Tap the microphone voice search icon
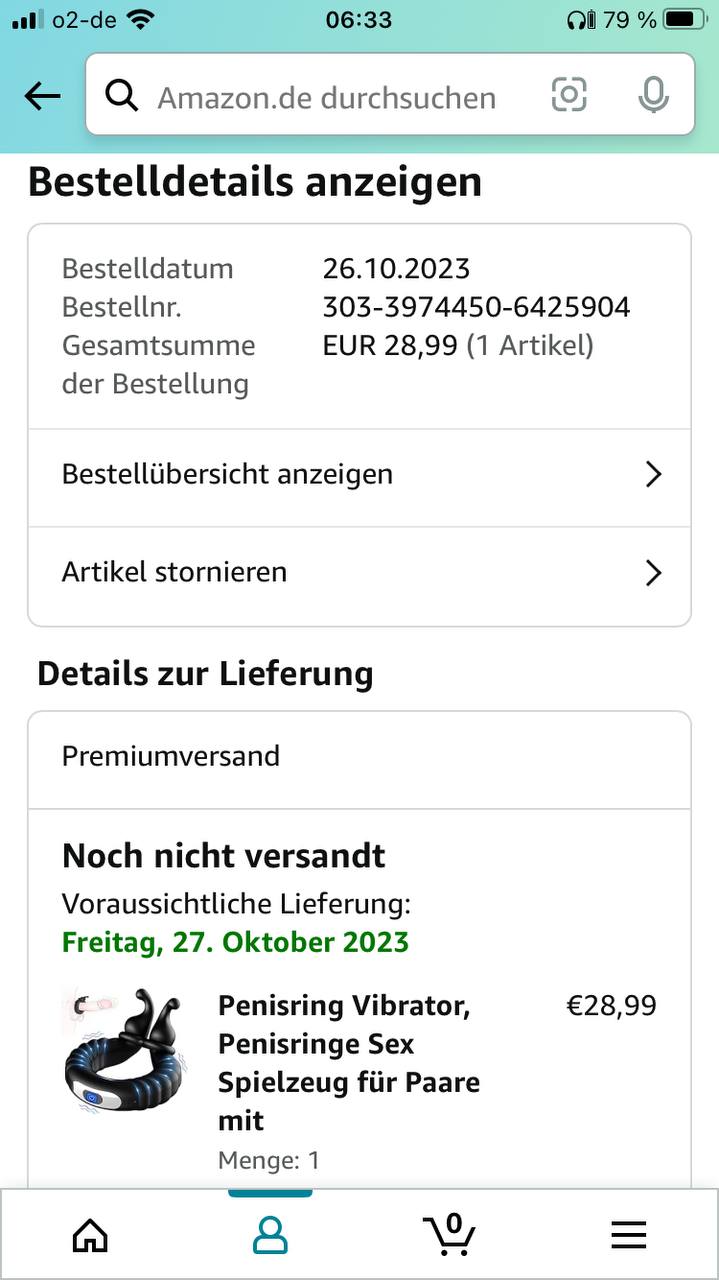The image size is (719, 1280). point(653,95)
